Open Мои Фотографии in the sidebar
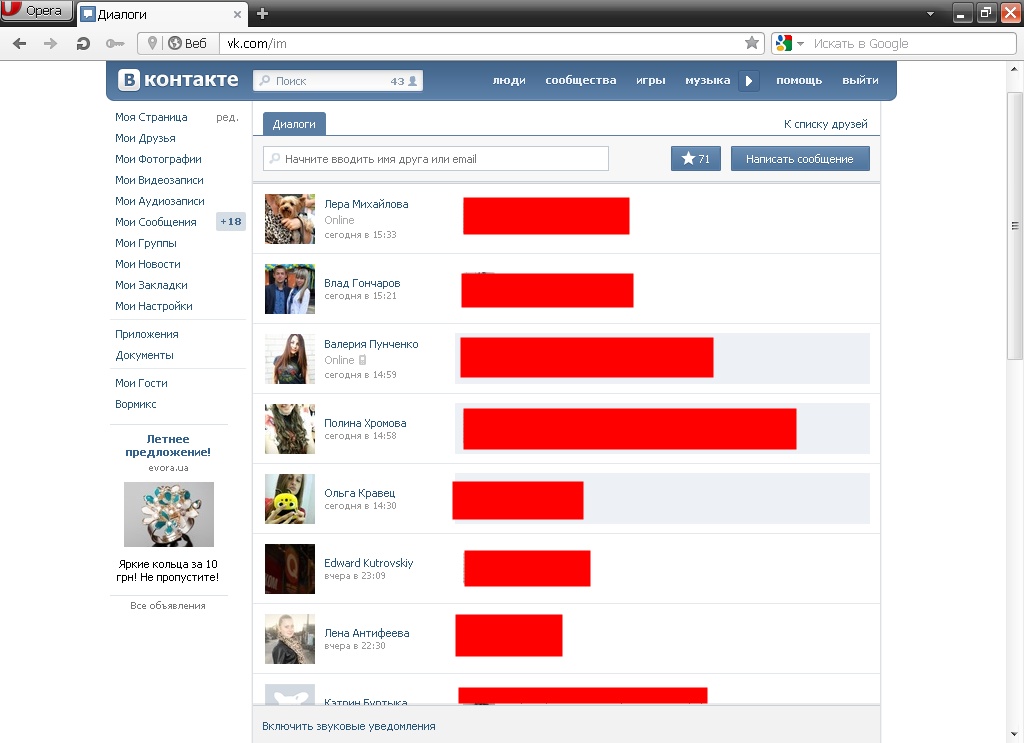 158,159
